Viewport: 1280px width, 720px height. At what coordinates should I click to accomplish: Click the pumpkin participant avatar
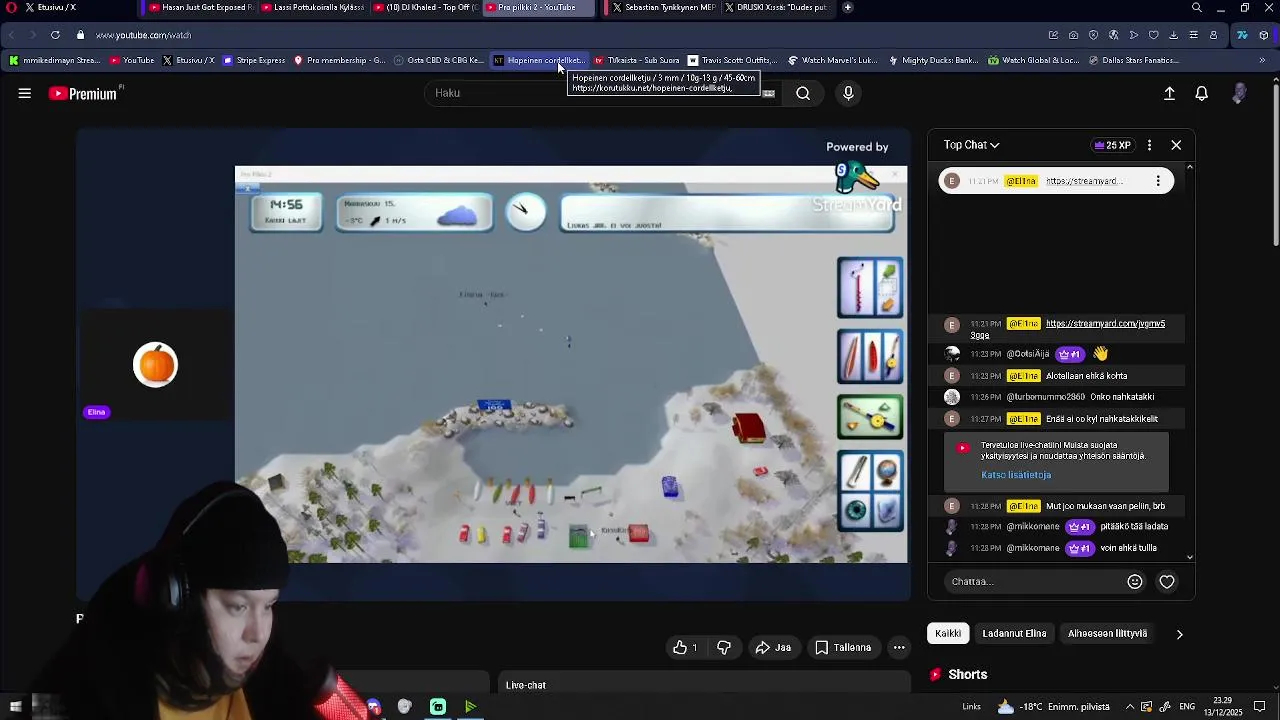tap(155, 365)
